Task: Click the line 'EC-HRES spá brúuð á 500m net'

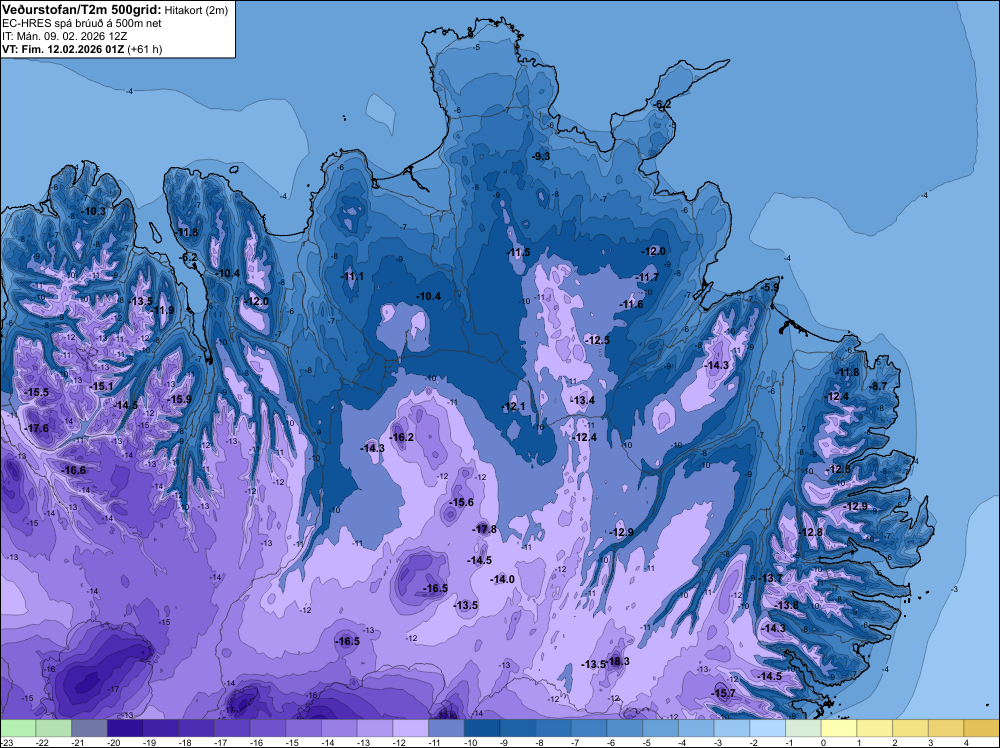Action: 82,23
